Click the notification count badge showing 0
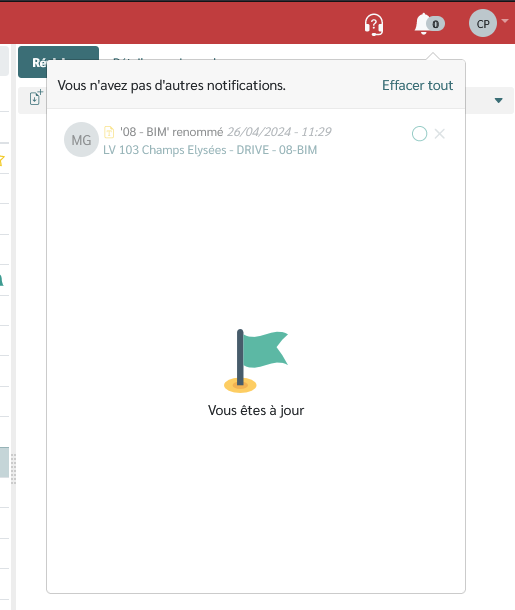The image size is (515, 610). [436, 24]
